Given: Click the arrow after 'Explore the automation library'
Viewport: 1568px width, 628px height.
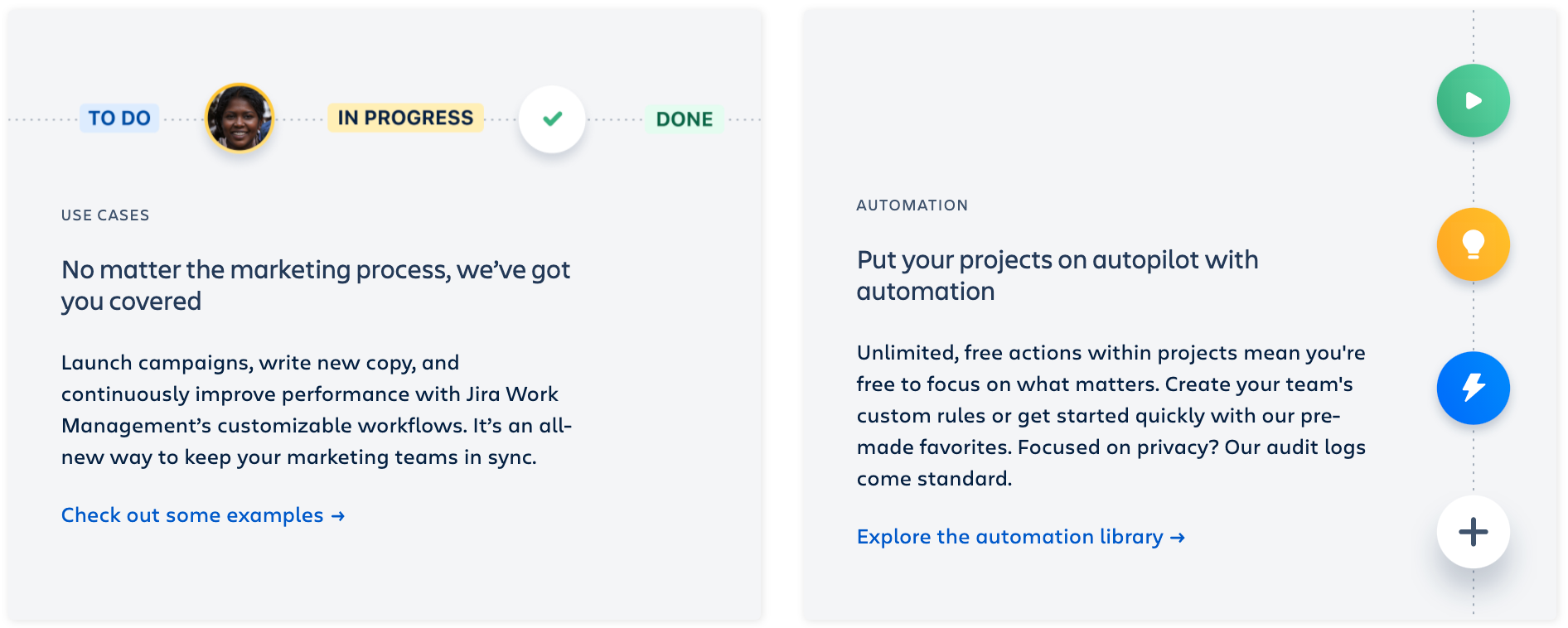Looking at the screenshot, I should (x=1178, y=538).
